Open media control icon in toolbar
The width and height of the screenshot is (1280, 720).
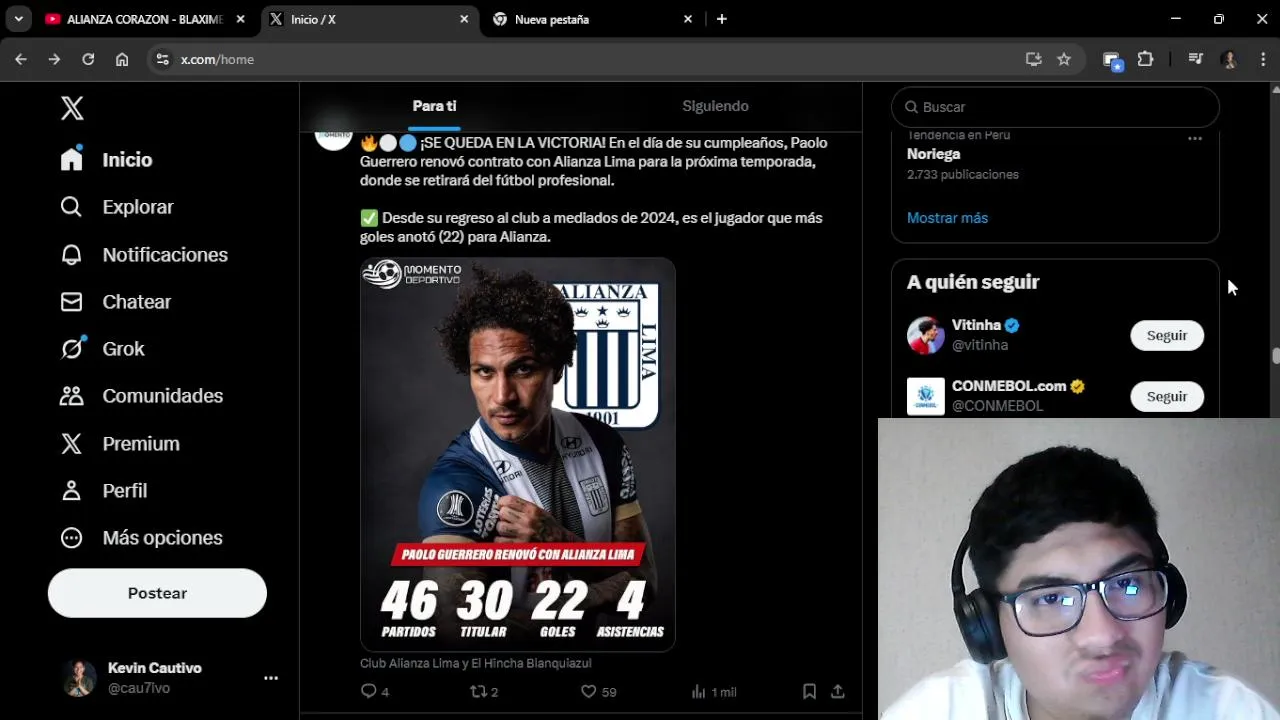point(1195,60)
